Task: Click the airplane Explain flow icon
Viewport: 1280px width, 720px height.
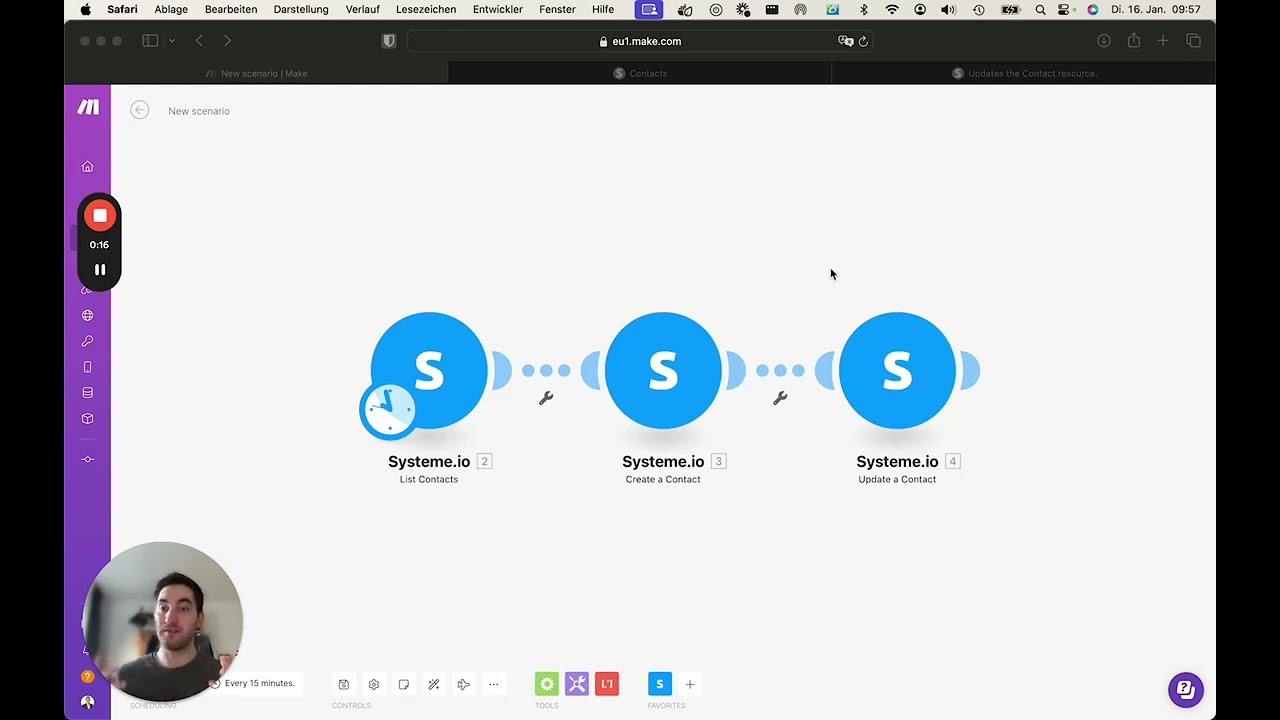Action: click(x=463, y=684)
